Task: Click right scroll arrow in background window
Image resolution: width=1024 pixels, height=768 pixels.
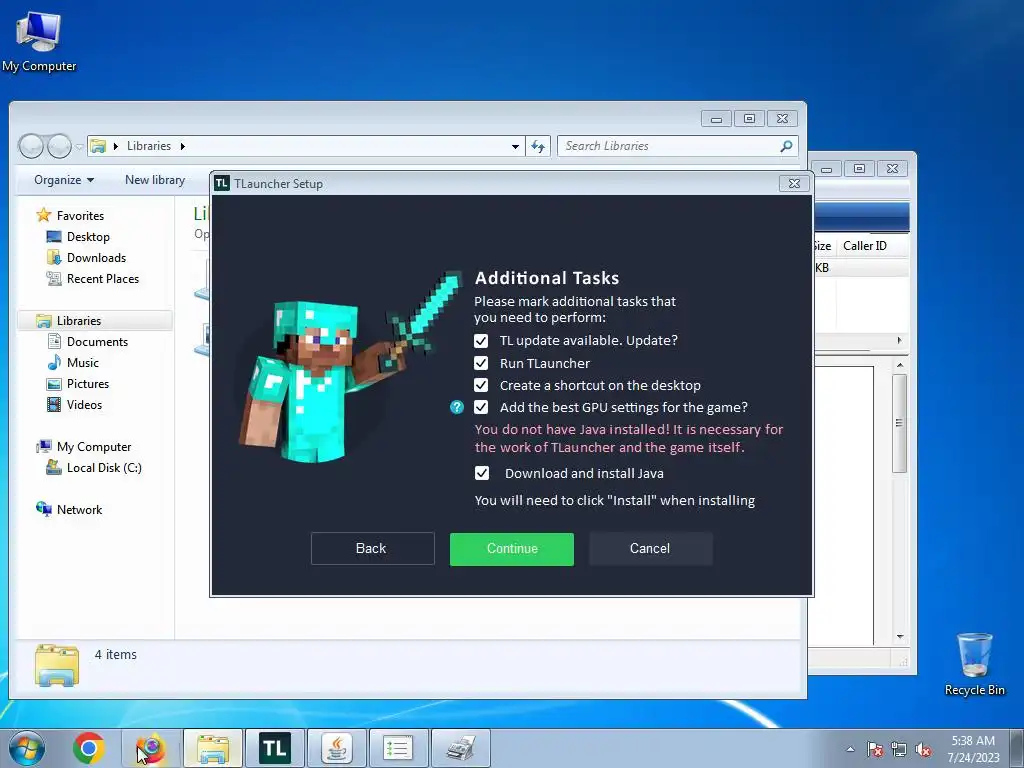Action: [x=899, y=340]
